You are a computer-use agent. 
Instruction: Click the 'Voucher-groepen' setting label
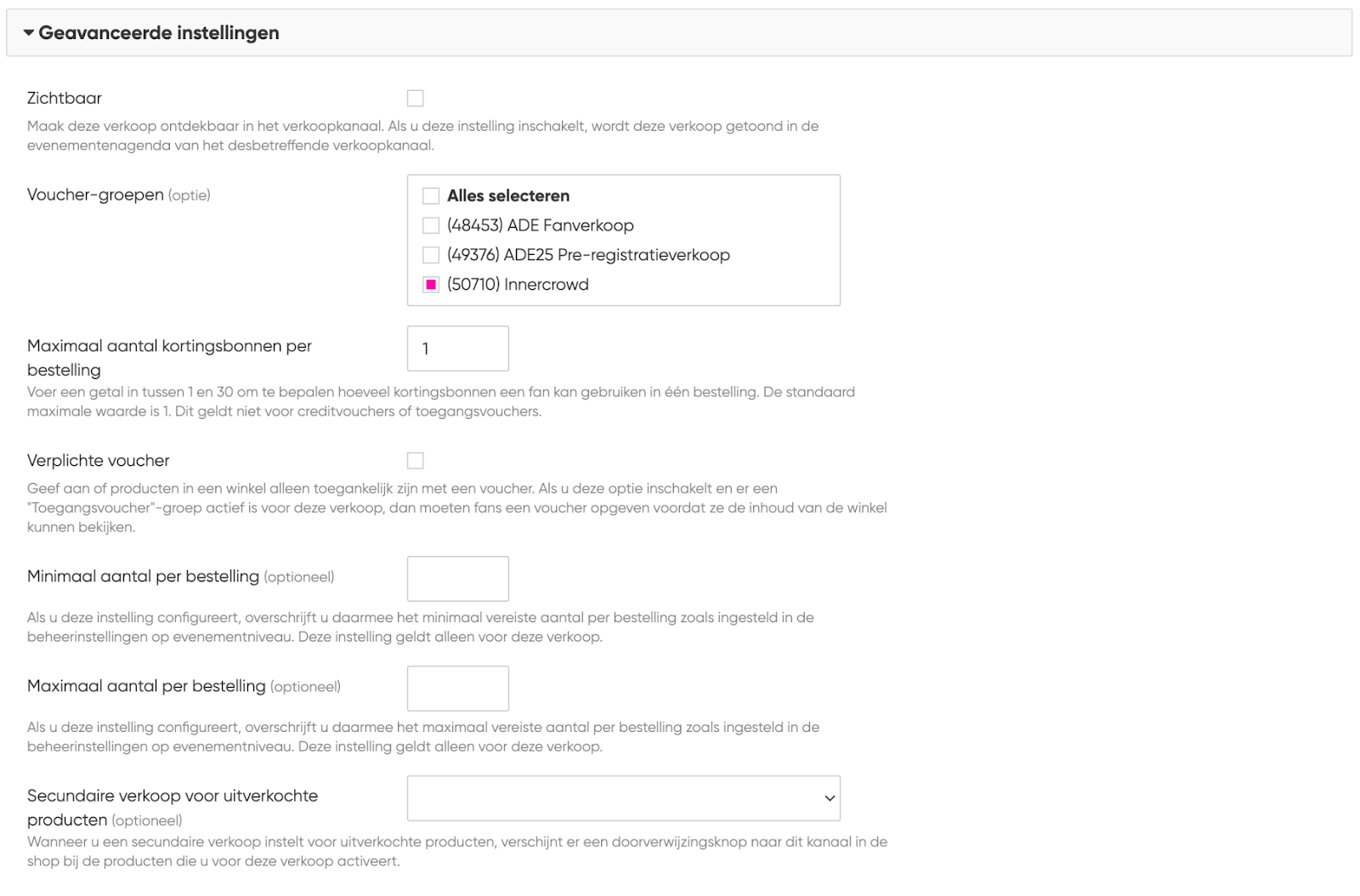(95, 195)
